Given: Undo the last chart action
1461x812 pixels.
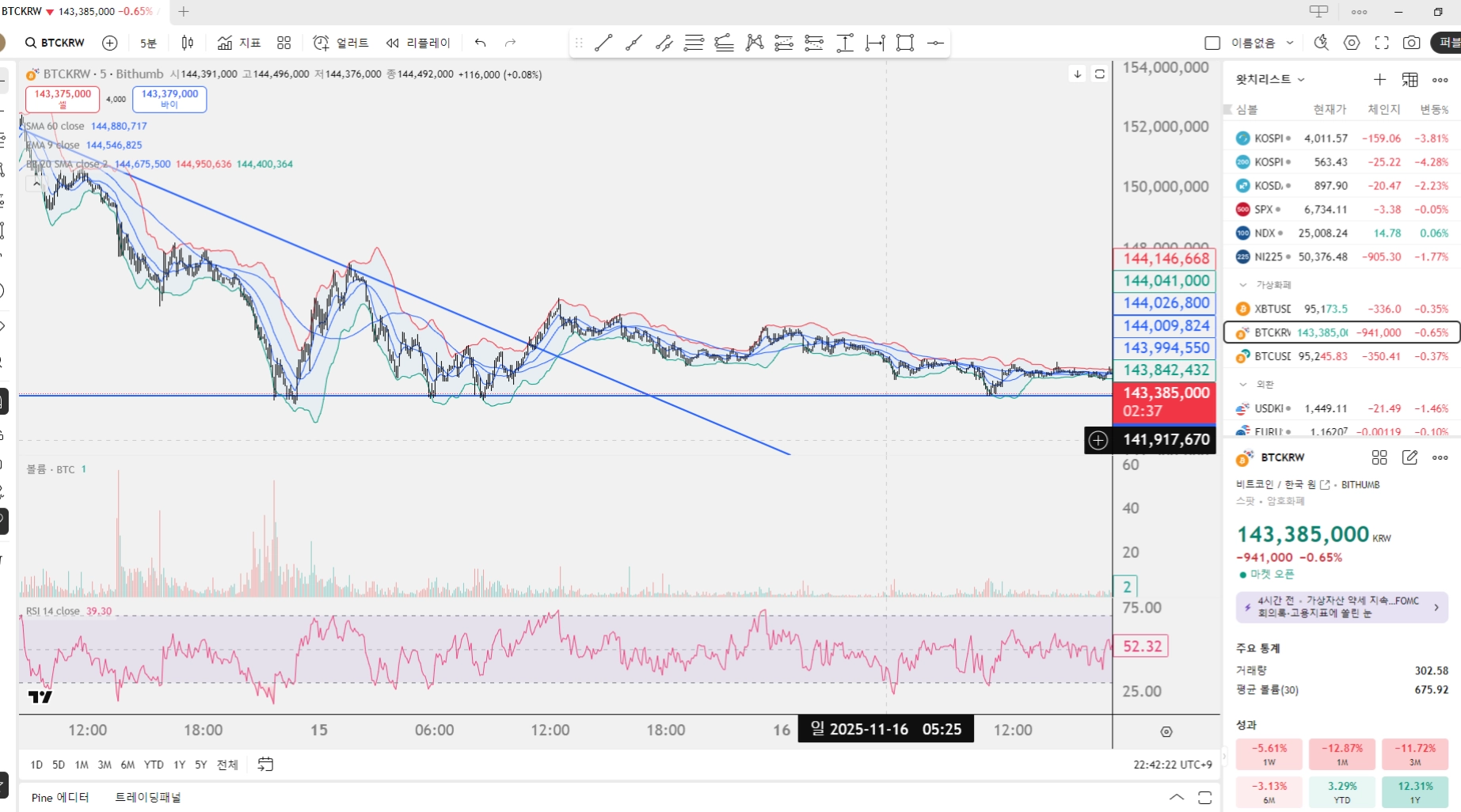Looking at the screenshot, I should [x=481, y=43].
